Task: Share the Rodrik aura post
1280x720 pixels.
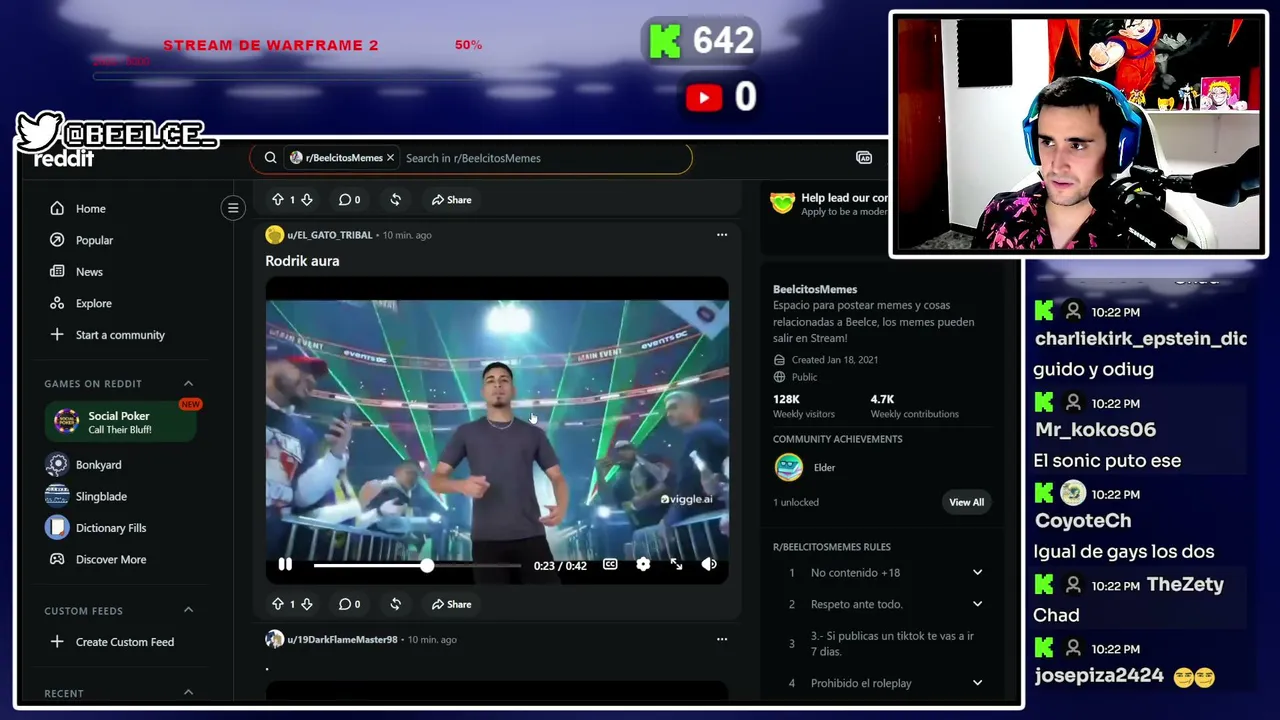Action: pyautogui.click(x=452, y=604)
